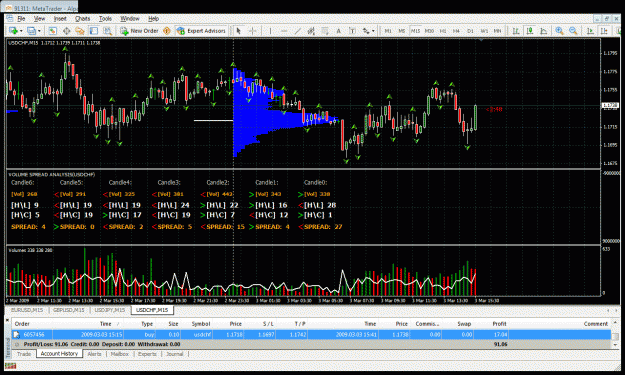Zoom in on the chart

pos(559,31)
